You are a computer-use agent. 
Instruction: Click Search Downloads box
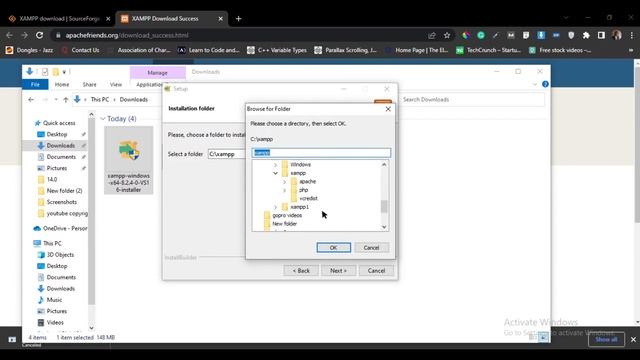[x=473, y=100]
